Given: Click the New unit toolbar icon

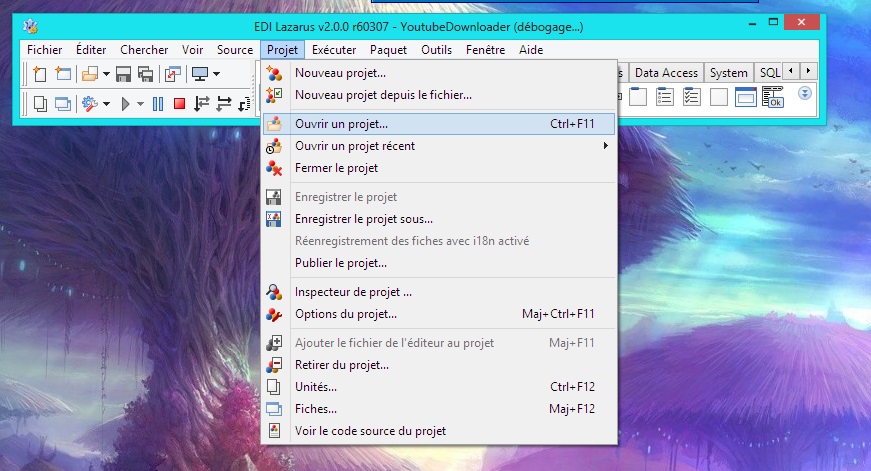Looking at the screenshot, I should tap(39, 74).
